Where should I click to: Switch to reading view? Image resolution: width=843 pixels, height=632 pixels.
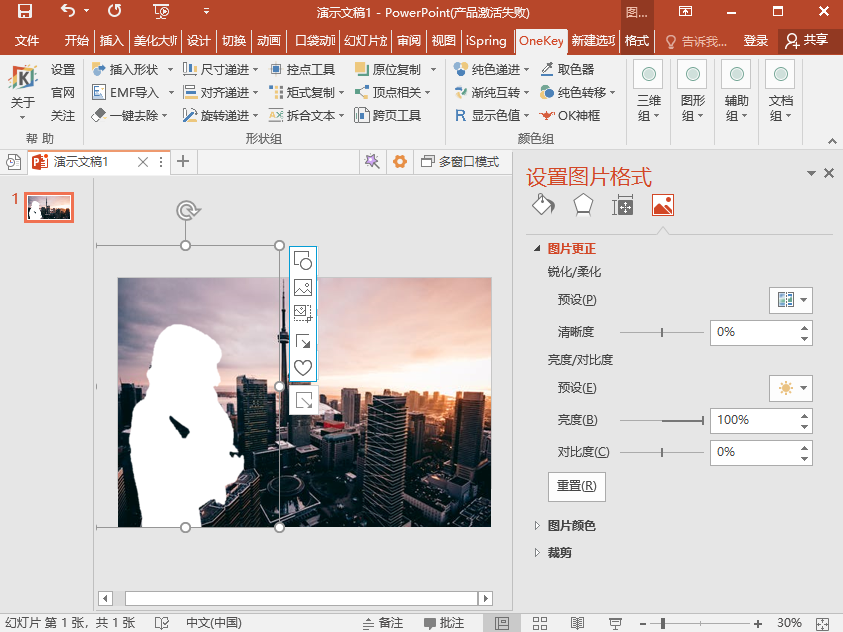(x=577, y=623)
